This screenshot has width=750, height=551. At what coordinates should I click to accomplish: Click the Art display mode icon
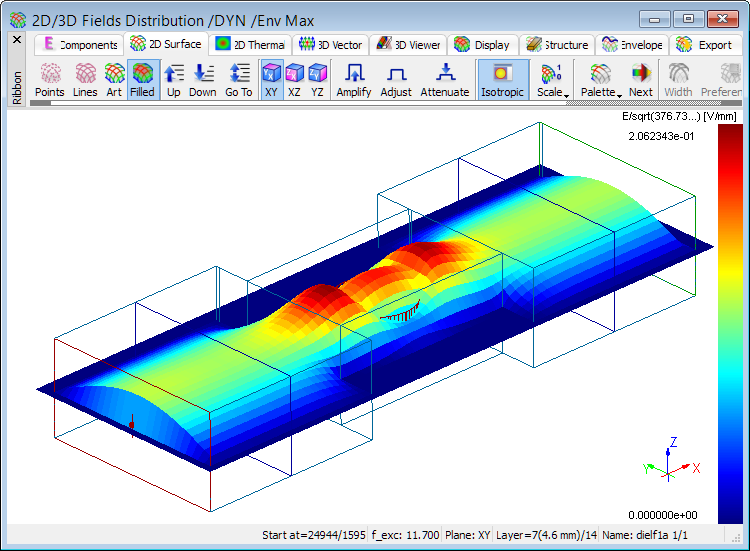tap(114, 80)
